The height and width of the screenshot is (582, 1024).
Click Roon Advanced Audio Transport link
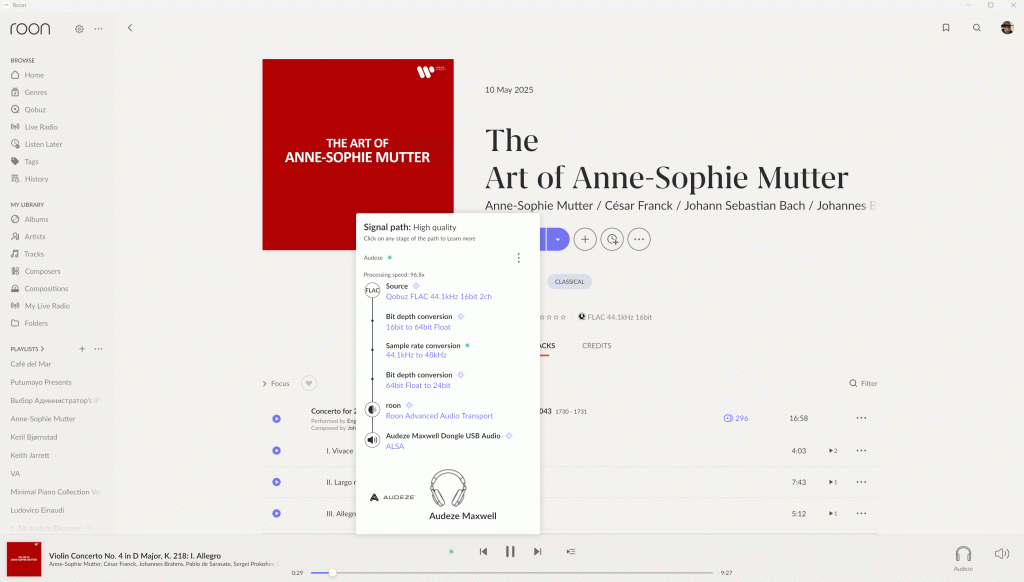[440, 416]
